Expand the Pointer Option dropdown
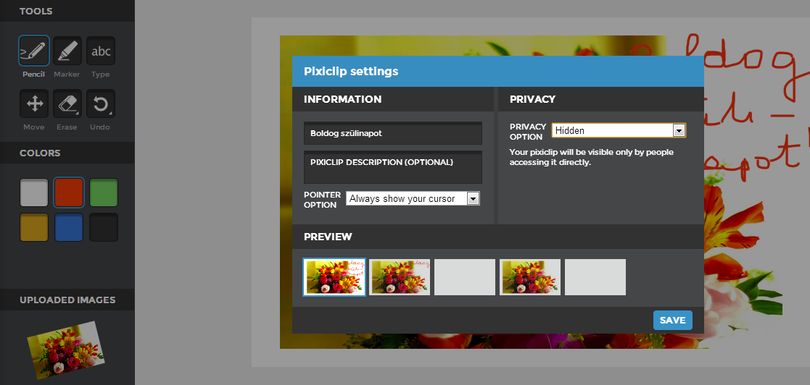810x385 pixels. 413,199
